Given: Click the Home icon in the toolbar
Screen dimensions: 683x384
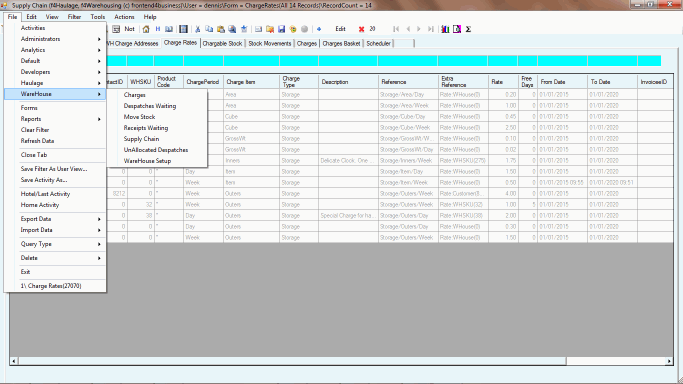Looking at the screenshot, I should (x=146, y=29).
